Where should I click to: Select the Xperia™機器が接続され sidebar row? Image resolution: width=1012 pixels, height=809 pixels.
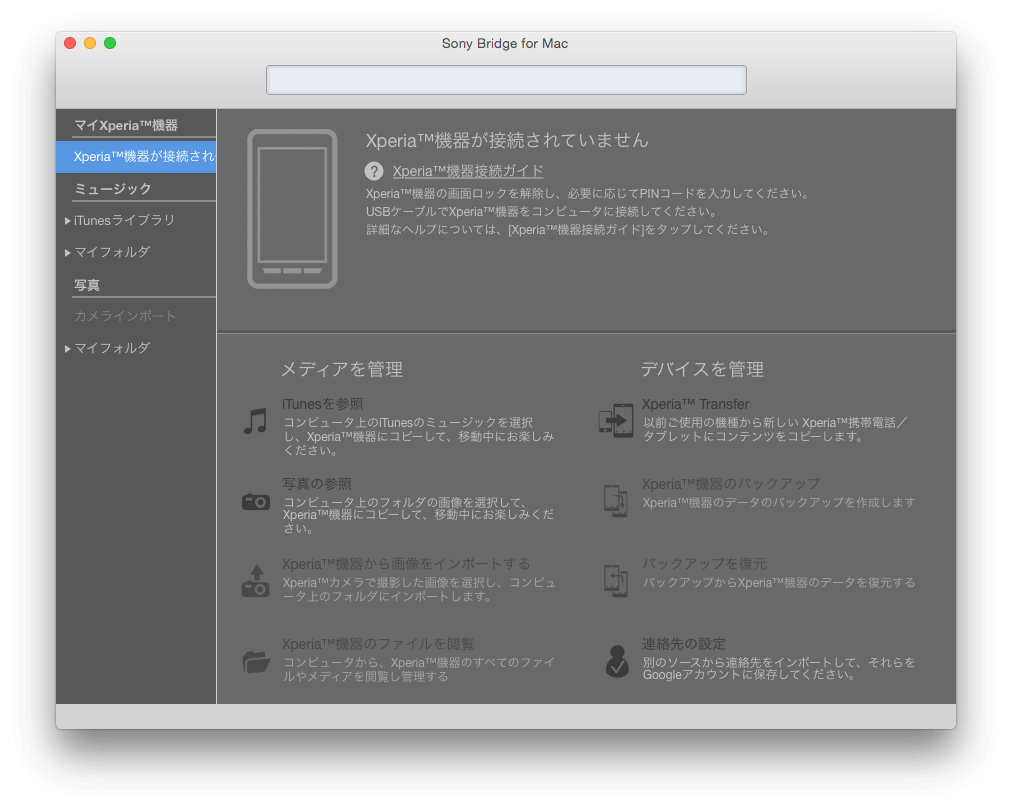click(x=136, y=156)
